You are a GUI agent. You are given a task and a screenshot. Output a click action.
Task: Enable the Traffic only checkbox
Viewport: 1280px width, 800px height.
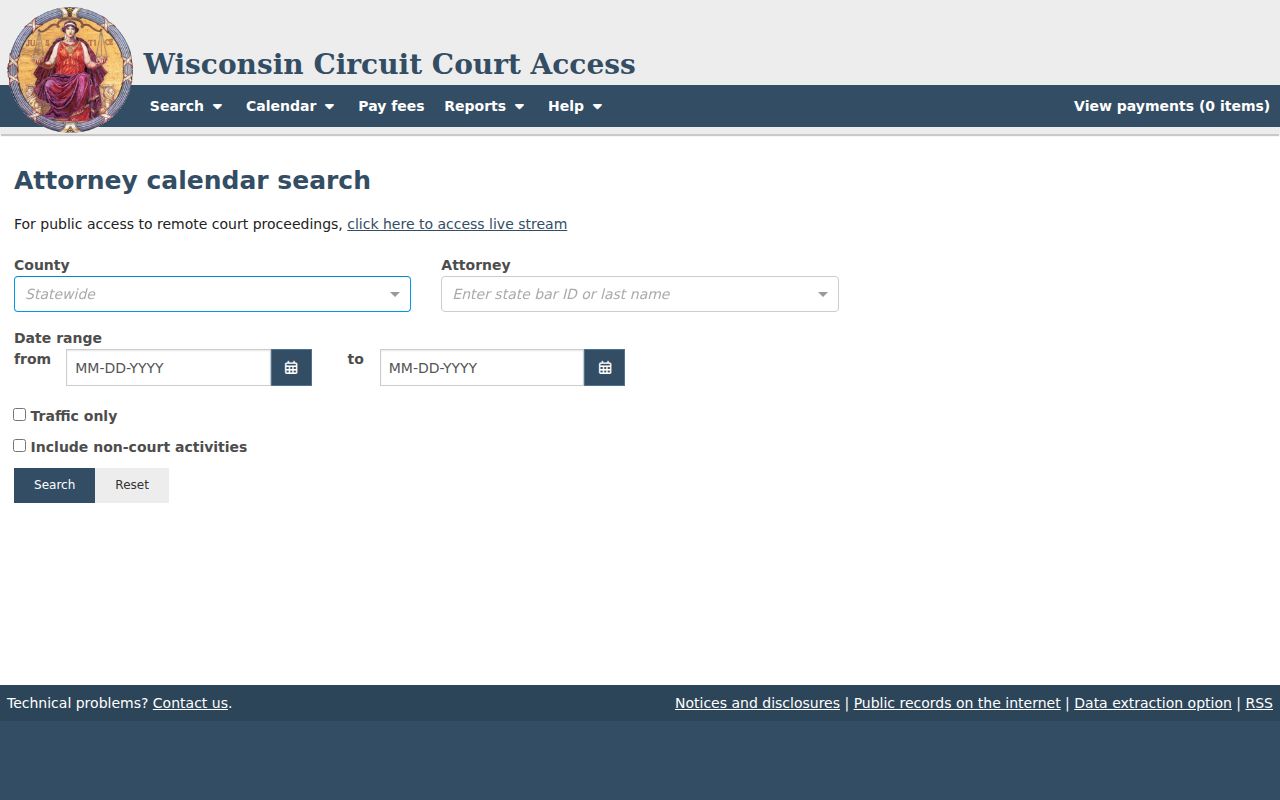20,415
